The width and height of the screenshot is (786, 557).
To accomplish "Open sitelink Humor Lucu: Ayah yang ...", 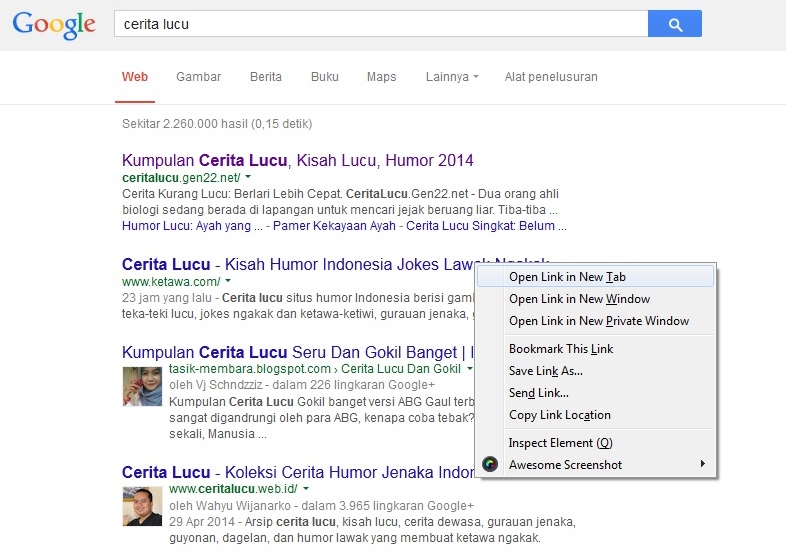I will [x=192, y=226].
